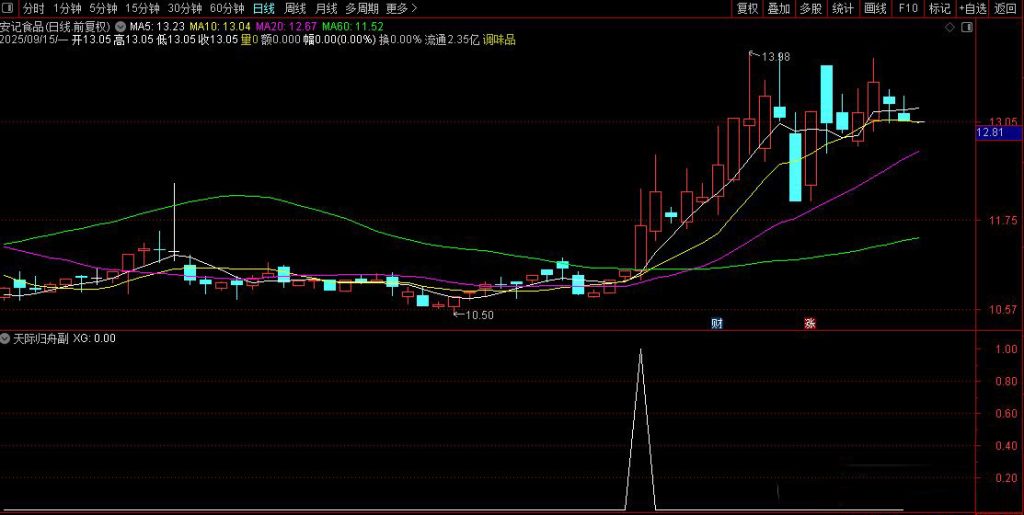Open the 画线 drawing tools
Viewport: 1024px width, 515px height.
[x=875, y=9]
